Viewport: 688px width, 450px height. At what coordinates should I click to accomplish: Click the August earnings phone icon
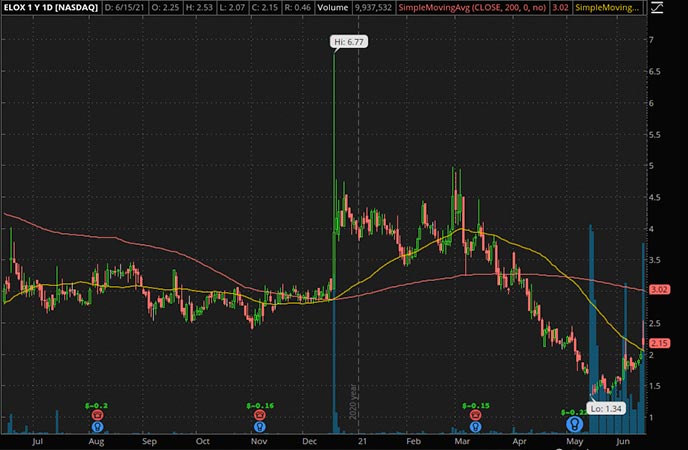pos(97,415)
